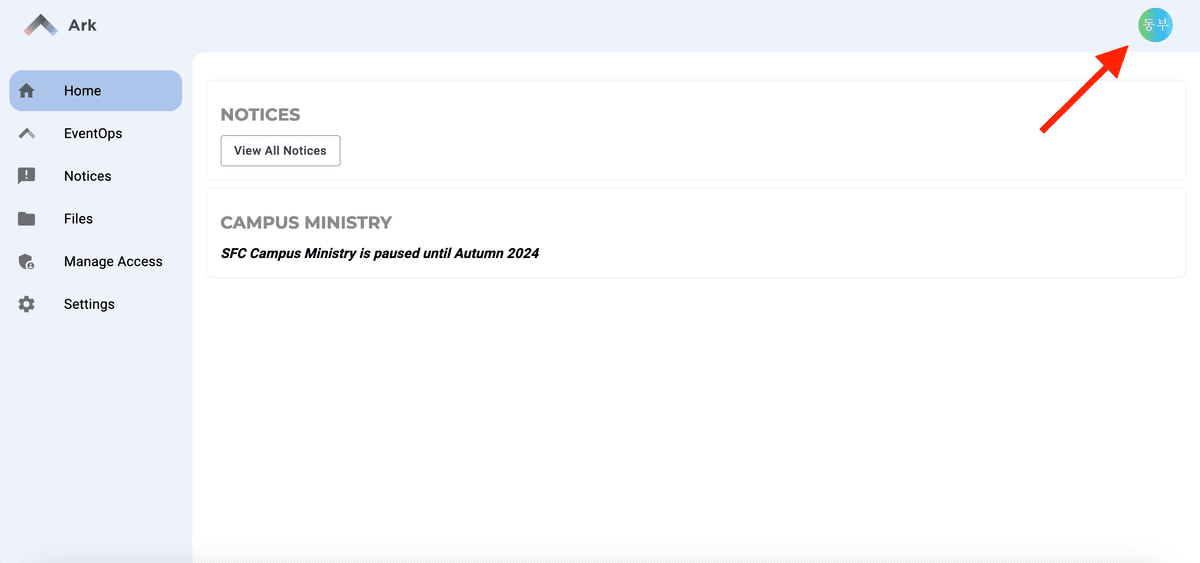
Task: Click the SFC Campus Ministry paused message
Action: click(380, 254)
